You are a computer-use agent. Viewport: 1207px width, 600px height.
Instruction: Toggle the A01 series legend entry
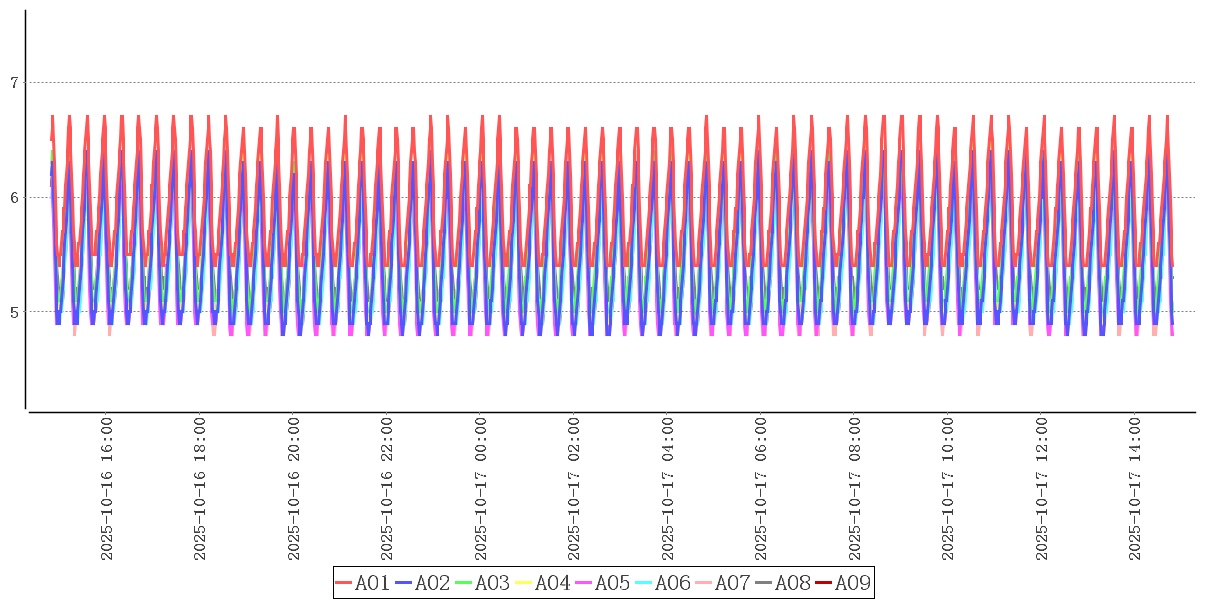(x=363, y=583)
